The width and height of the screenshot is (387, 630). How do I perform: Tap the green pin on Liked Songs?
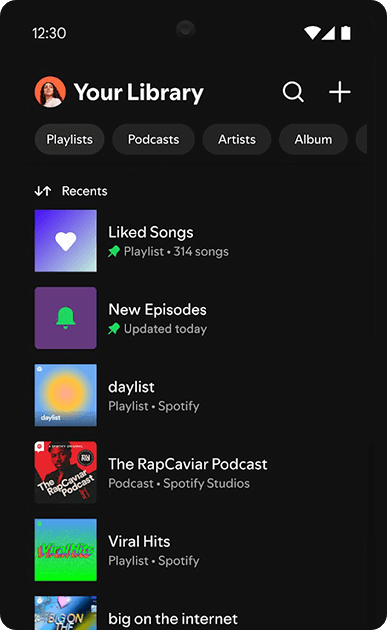point(114,252)
